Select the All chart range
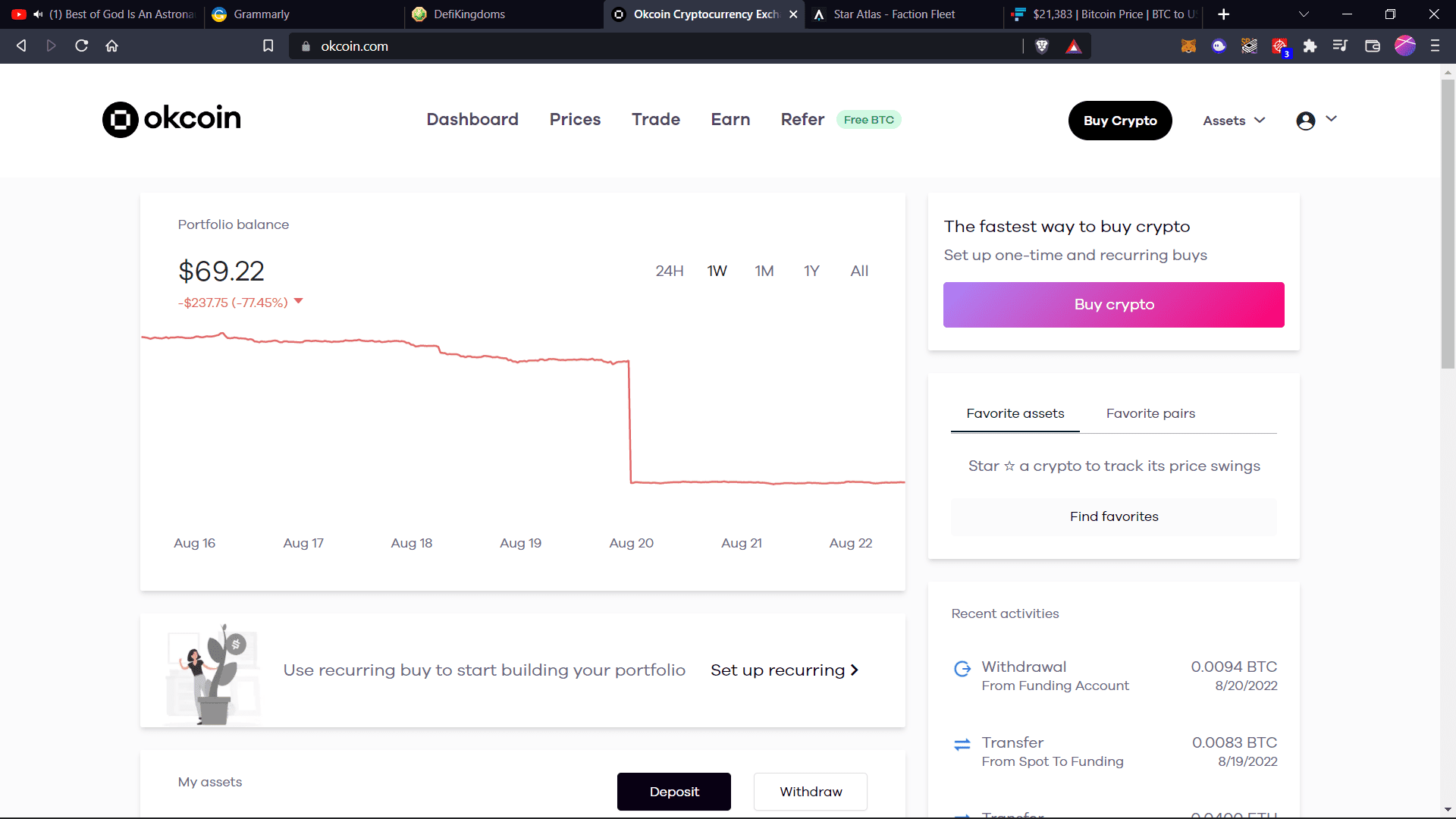 (x=859, y=271)
